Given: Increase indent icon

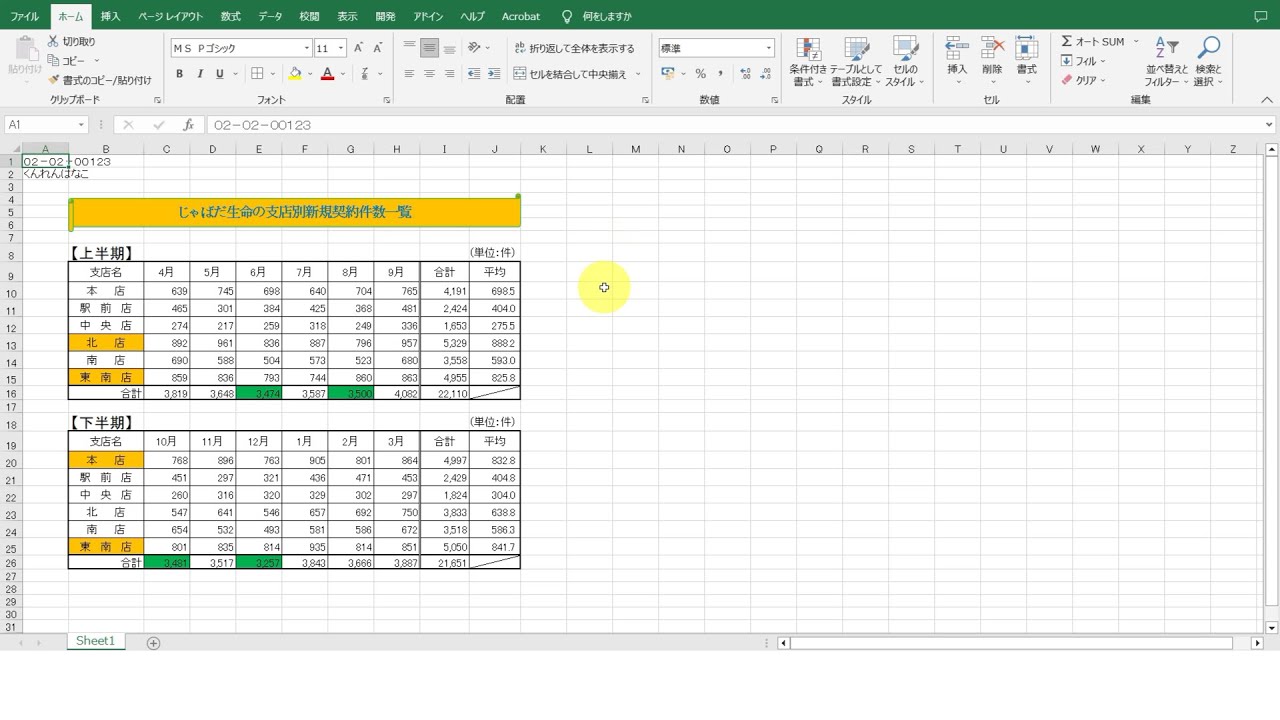Looking at the screenshot, I should [494, 74].
